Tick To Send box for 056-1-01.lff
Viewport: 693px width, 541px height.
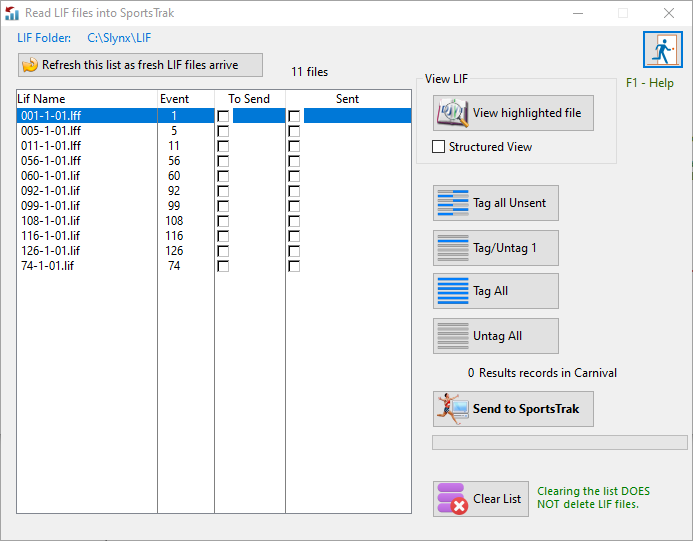223,161
